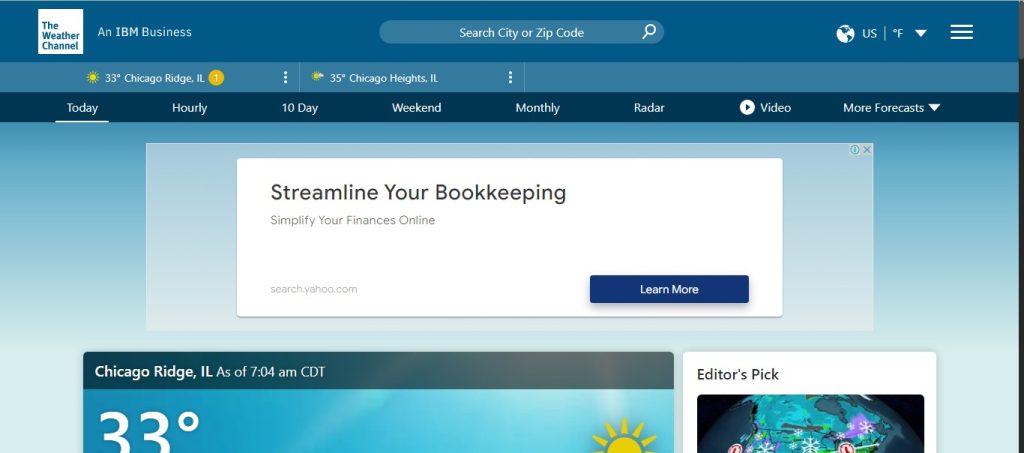Click the sun icon beside Chicago Ridge
This screenshot has height=453, width=1024.
coord(93,78)
